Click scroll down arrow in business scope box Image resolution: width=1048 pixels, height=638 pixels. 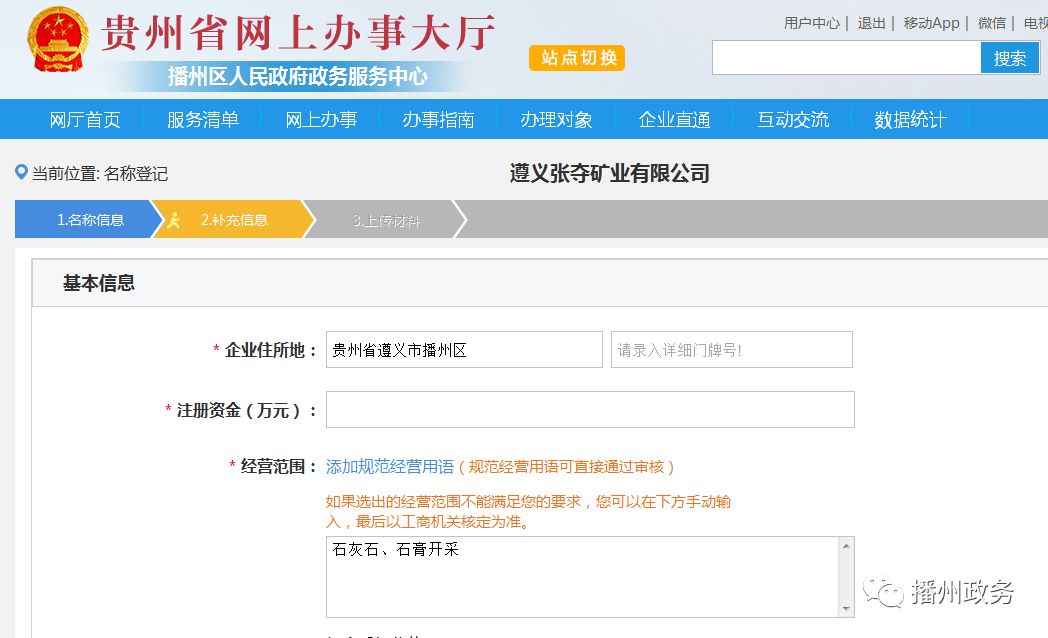846,608
